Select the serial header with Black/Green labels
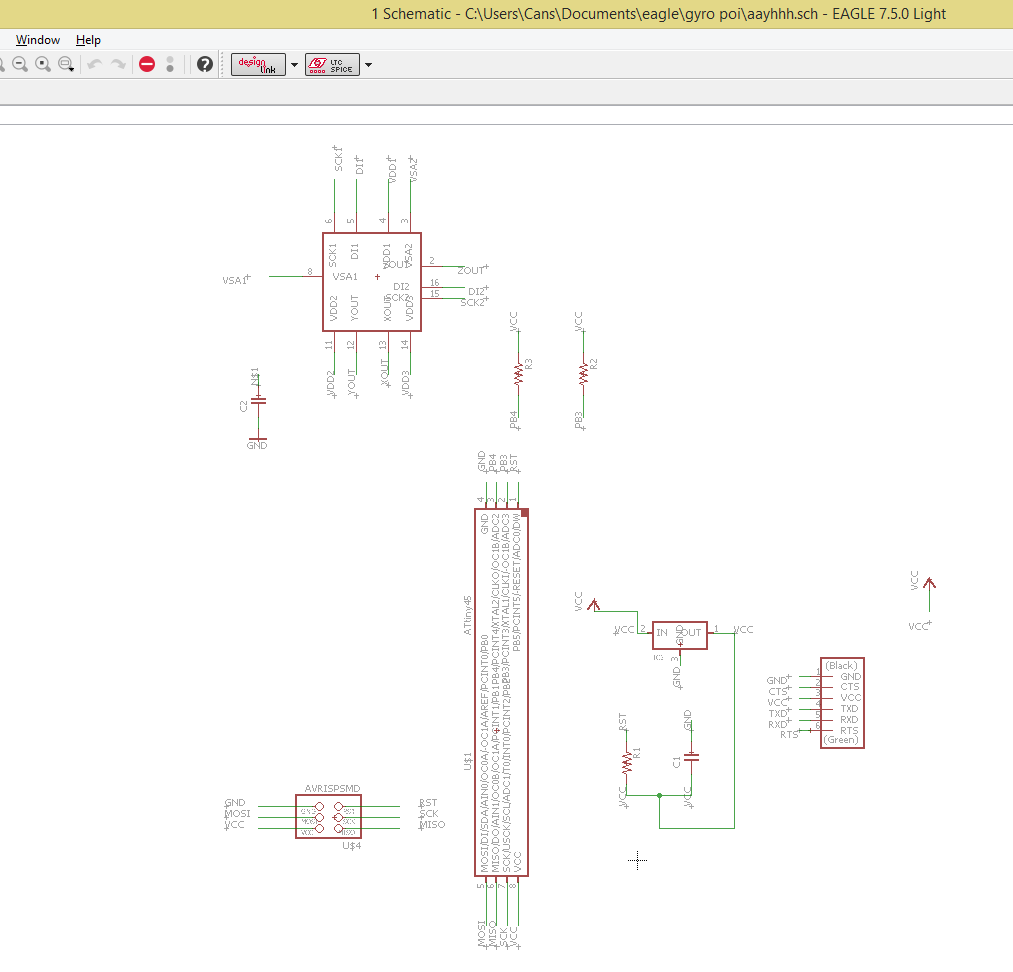 click(x=842, y=703)
